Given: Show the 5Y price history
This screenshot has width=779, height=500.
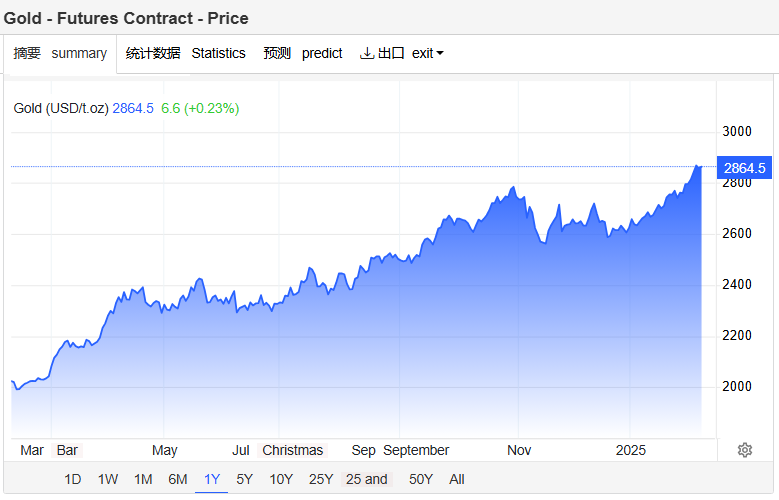Looking at the screenshot, I should click(x=245, y=479).
